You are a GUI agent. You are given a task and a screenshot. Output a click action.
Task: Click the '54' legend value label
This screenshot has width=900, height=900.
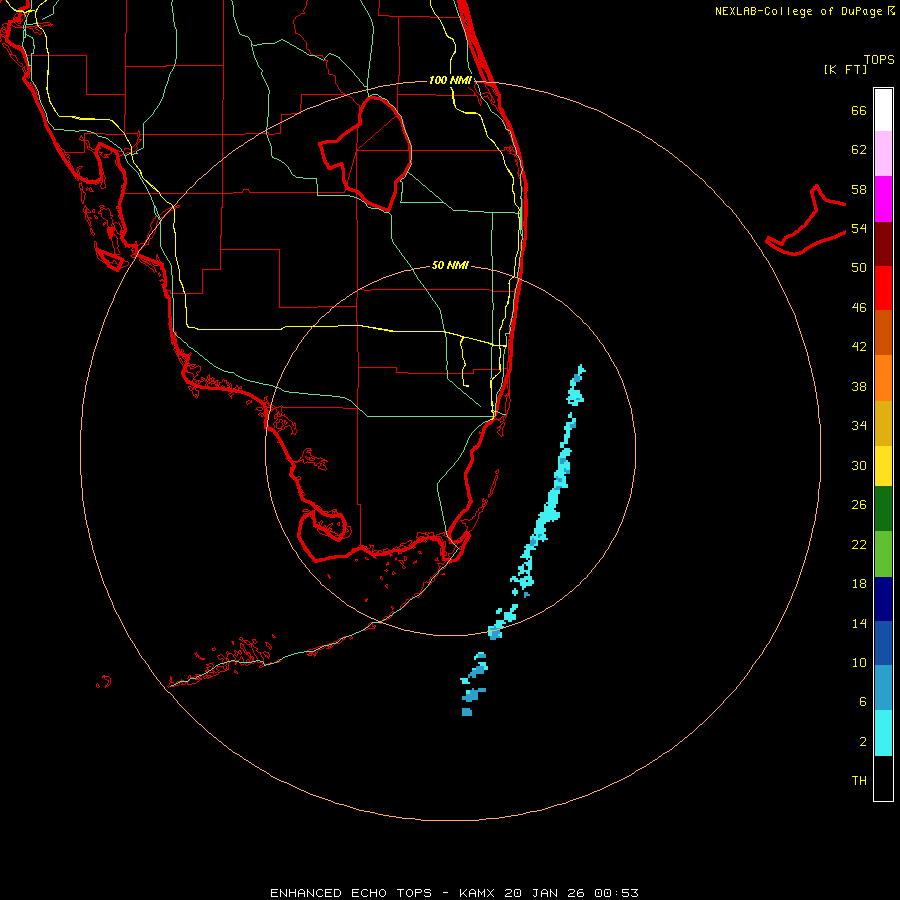(x=859, y=228)
